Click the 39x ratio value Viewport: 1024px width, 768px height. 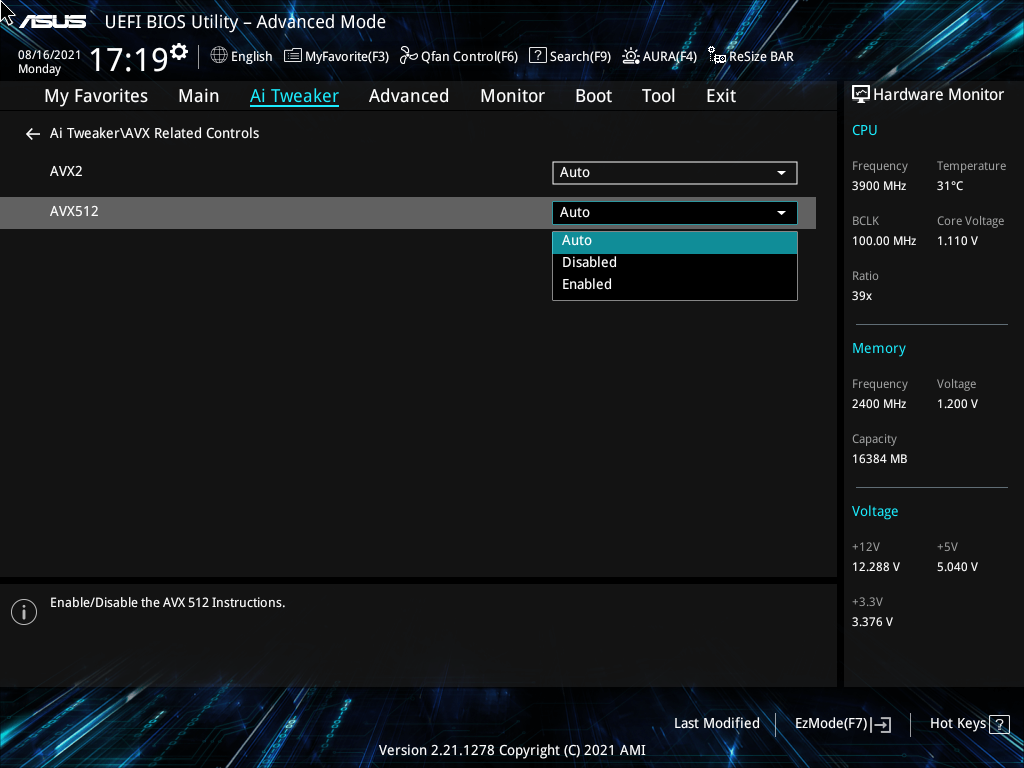(x=861, y=296)
